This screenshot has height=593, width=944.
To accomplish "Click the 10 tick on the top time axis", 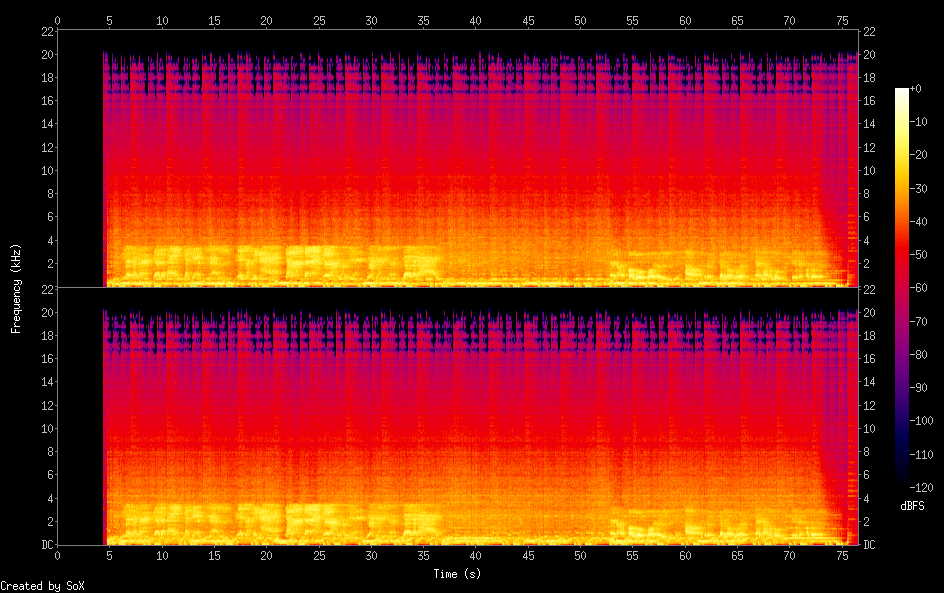I will (162, 20).
